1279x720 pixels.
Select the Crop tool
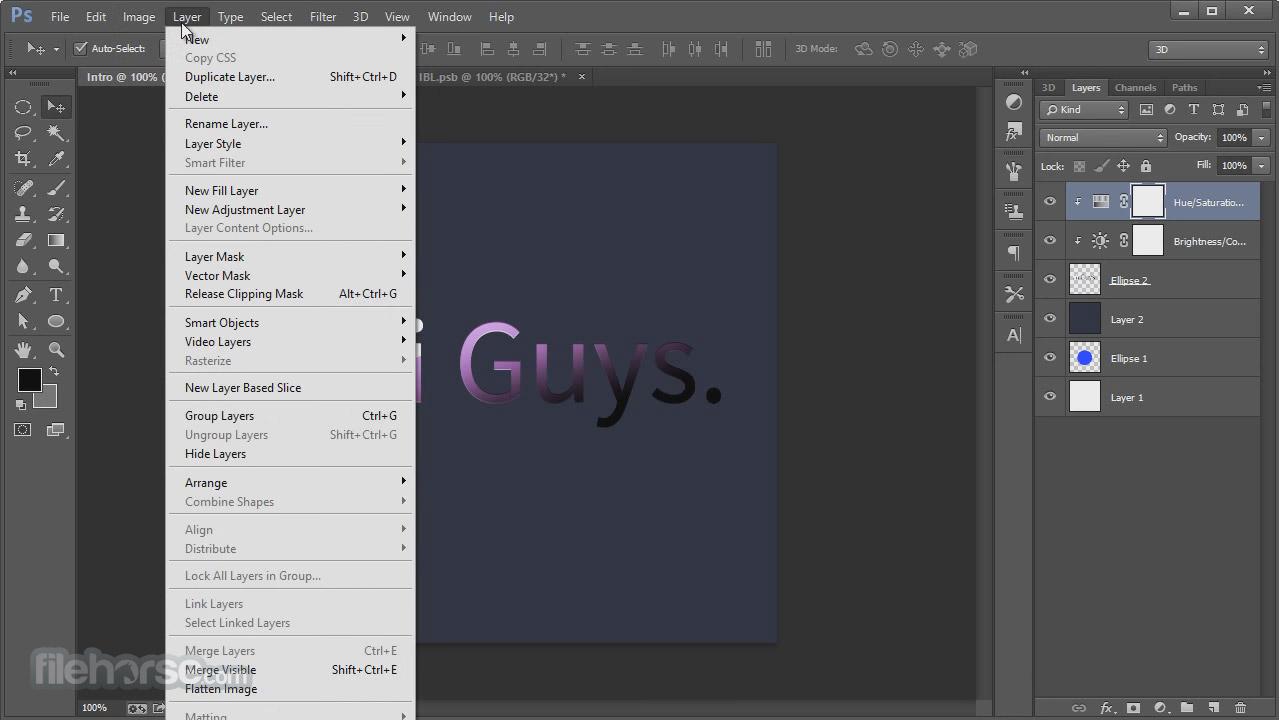point(23,159)
